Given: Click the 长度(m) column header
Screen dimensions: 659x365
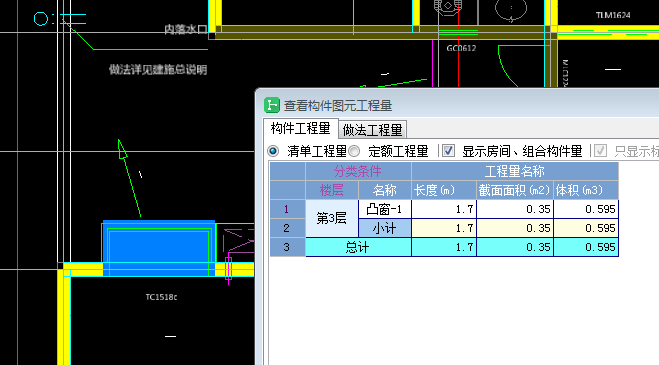Looking at the screenshot, I should (x=444, y=190).
